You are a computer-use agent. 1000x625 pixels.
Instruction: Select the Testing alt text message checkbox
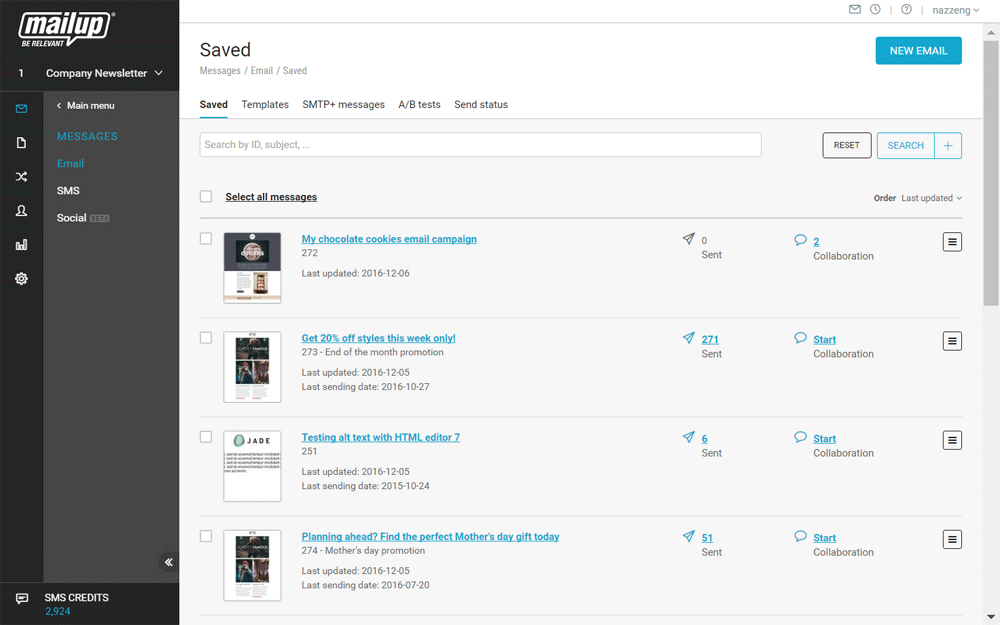(x=206, y=437)
